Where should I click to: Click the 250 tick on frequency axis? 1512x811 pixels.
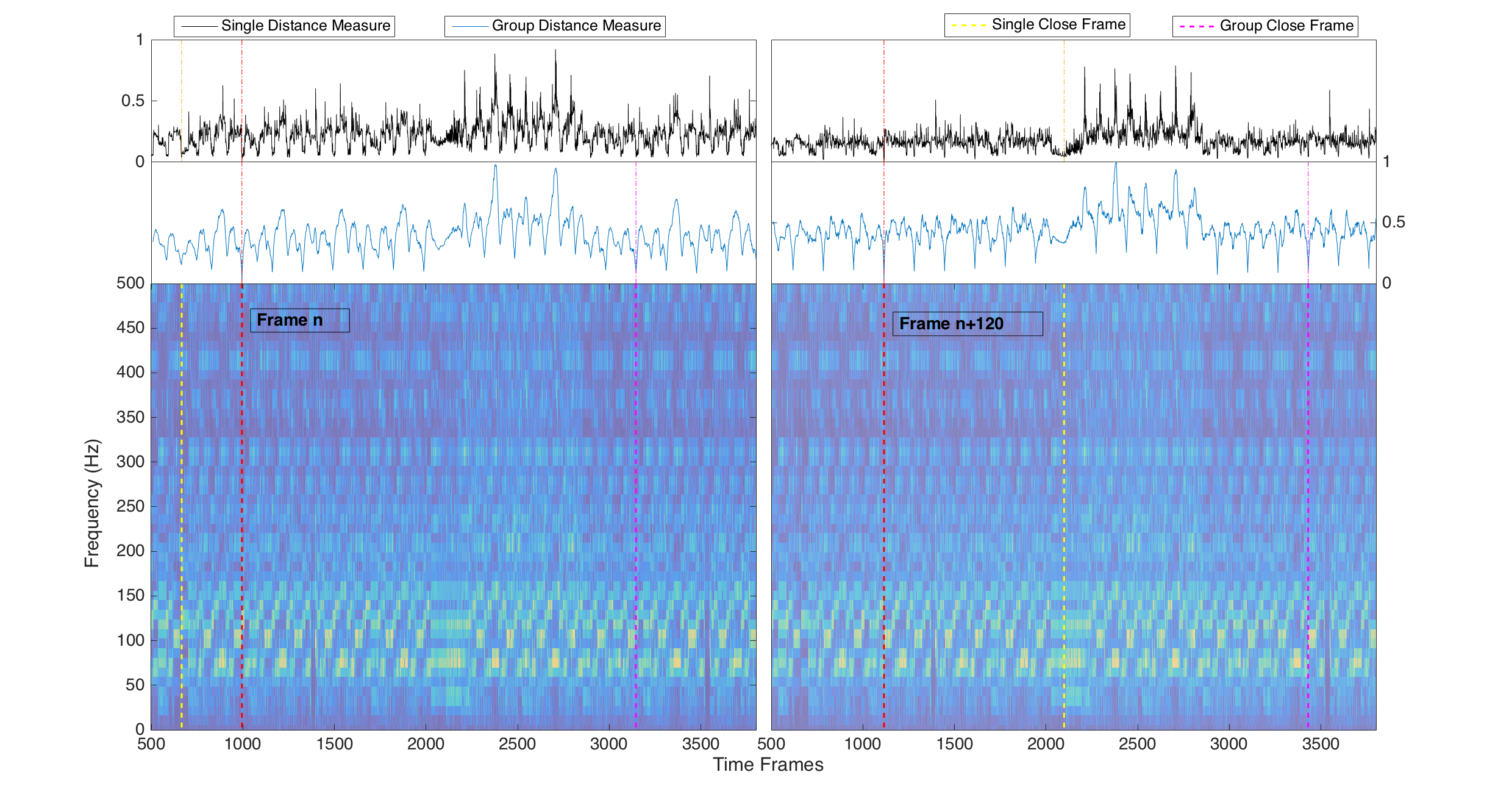pyautogui.click(x=130, y=506)
